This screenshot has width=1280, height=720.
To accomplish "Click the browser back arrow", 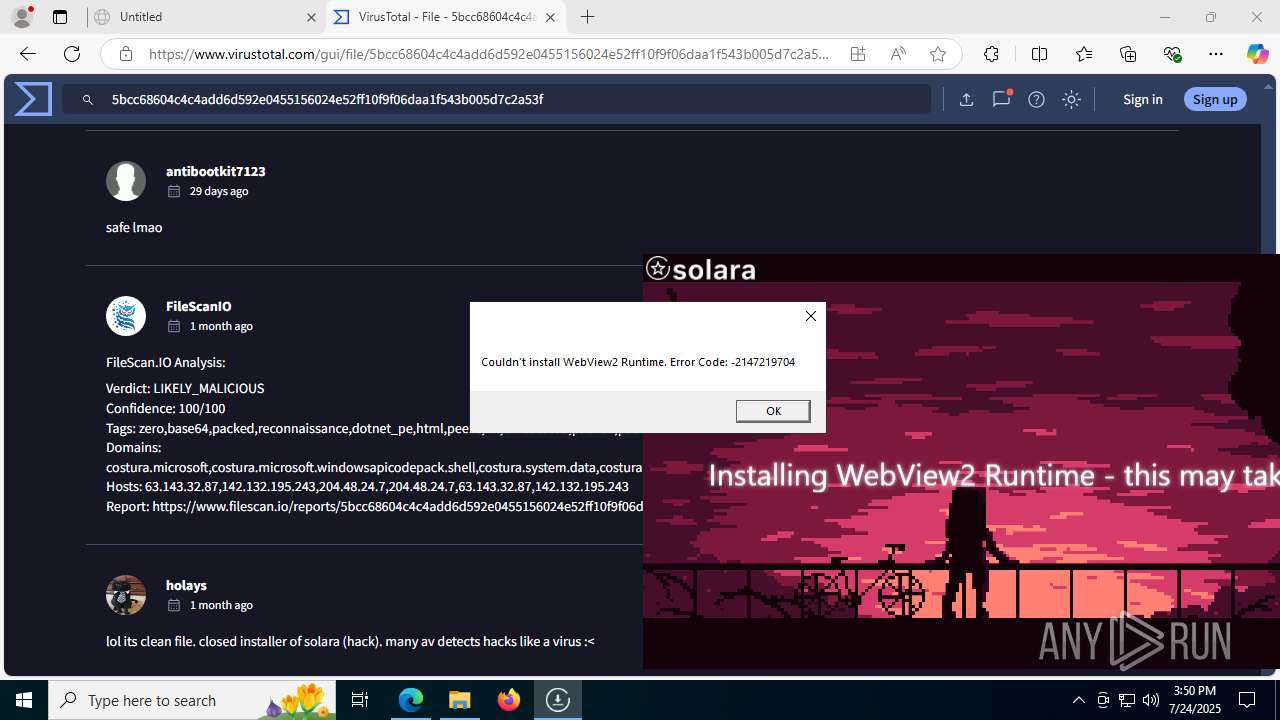I will pos(28,54).
